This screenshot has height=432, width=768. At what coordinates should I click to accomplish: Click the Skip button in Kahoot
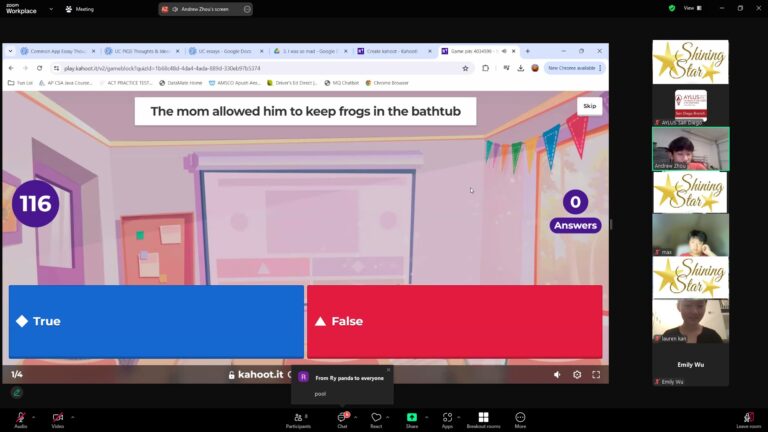coord(589,106)
